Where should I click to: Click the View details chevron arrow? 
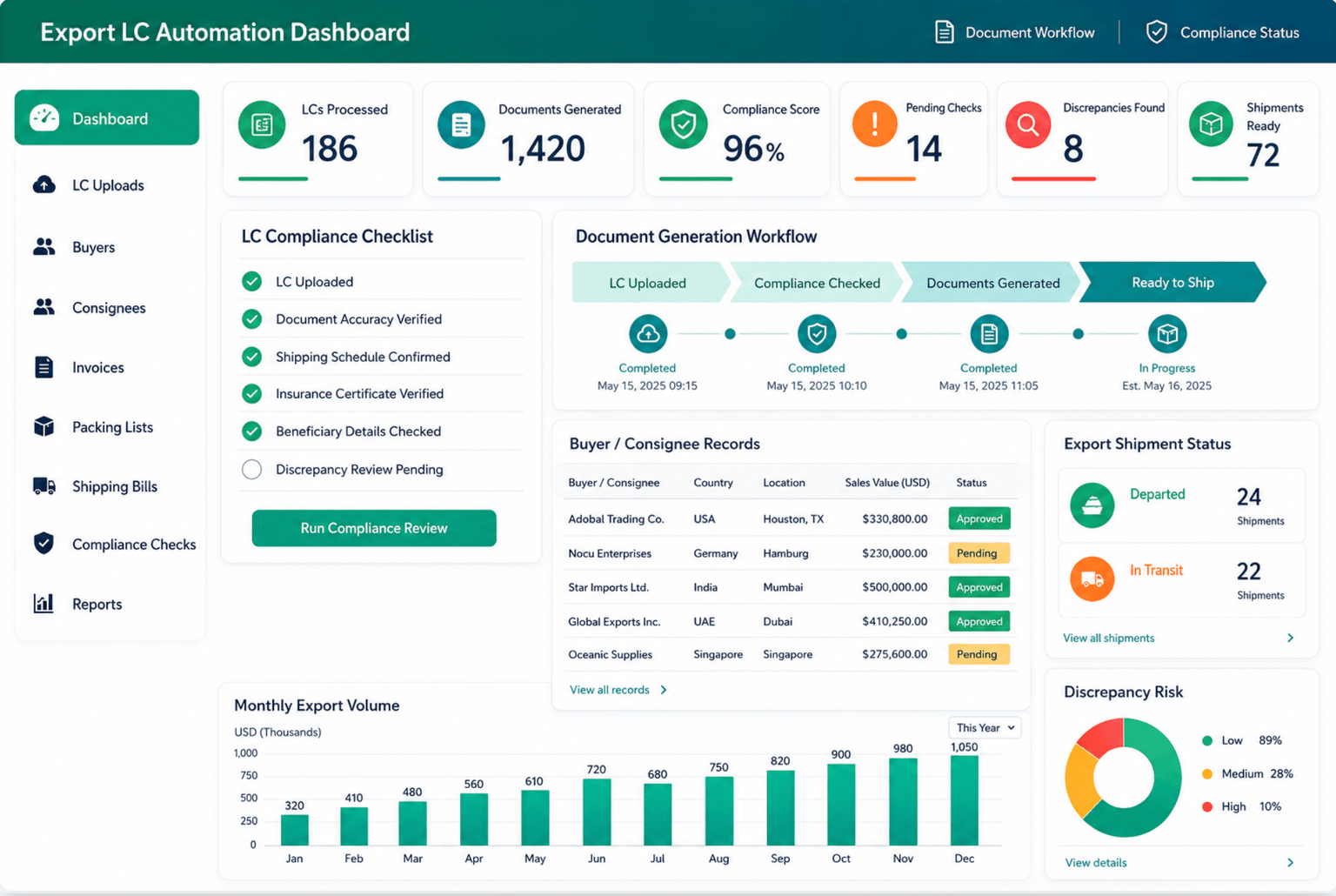(1291, 863)
